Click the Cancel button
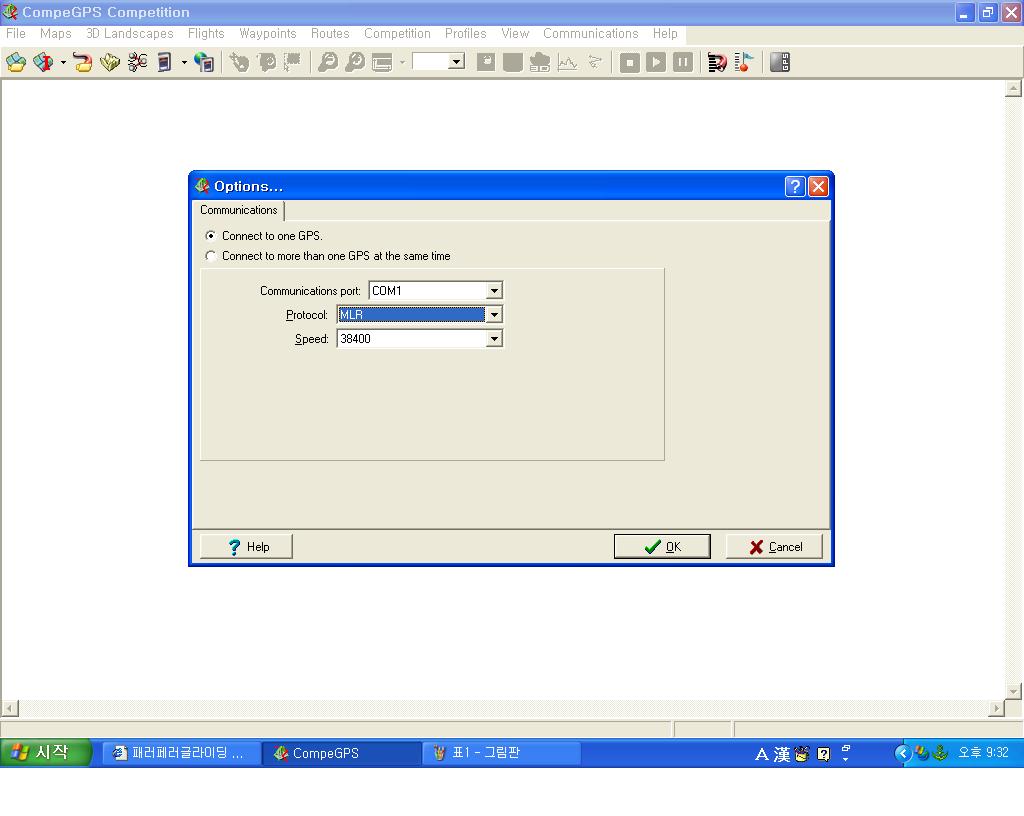 tap(775, 546)
